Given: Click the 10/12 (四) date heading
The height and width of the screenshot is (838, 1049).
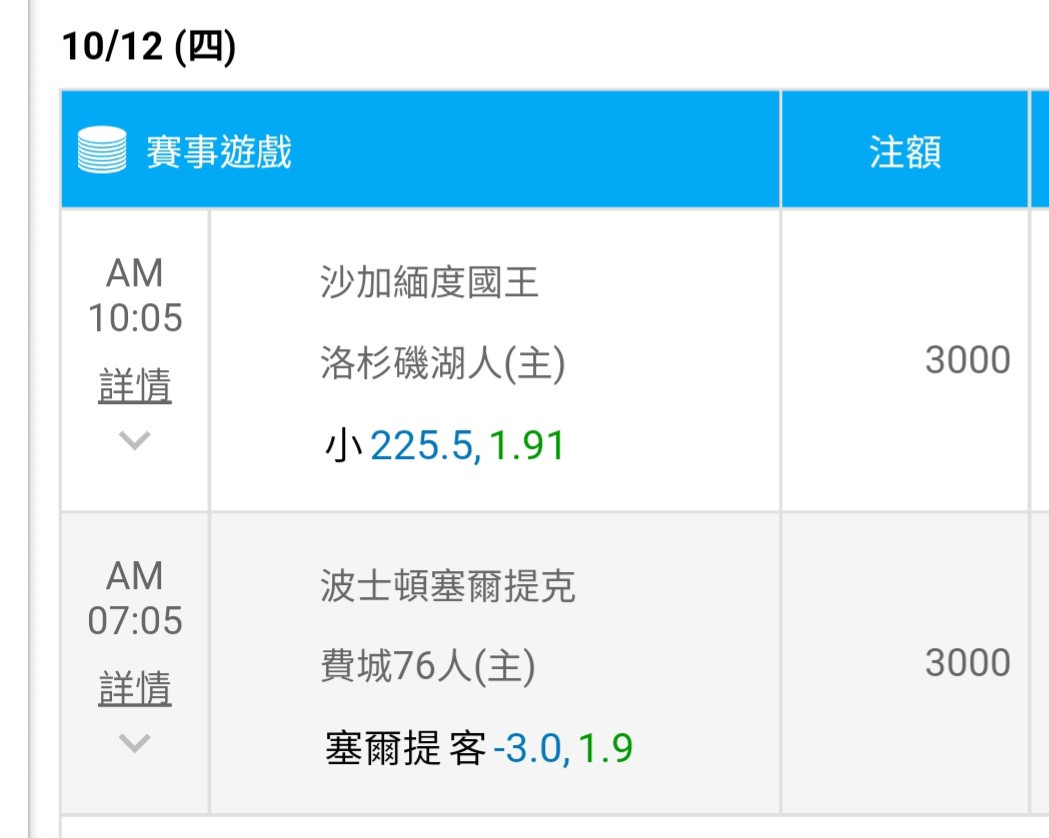Looking at the screenshot, I should (x=149, y=47).
